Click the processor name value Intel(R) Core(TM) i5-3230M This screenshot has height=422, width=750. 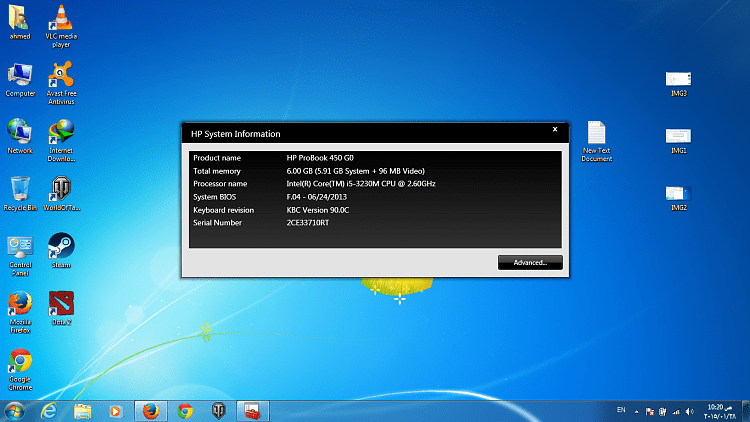361,184
